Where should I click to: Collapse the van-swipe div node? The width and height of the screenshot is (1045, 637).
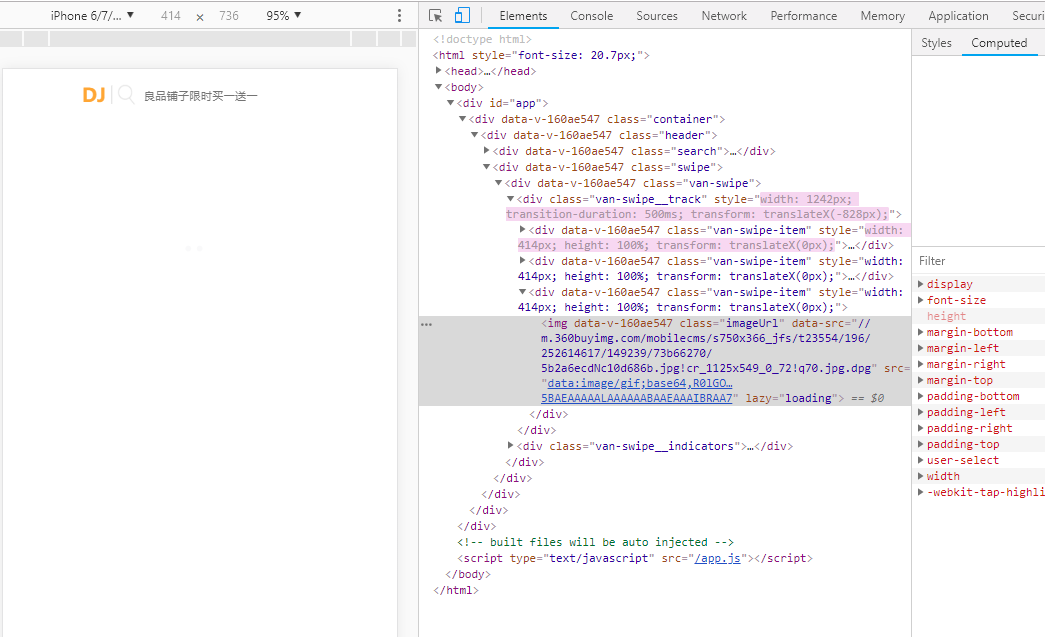(499, 183)
